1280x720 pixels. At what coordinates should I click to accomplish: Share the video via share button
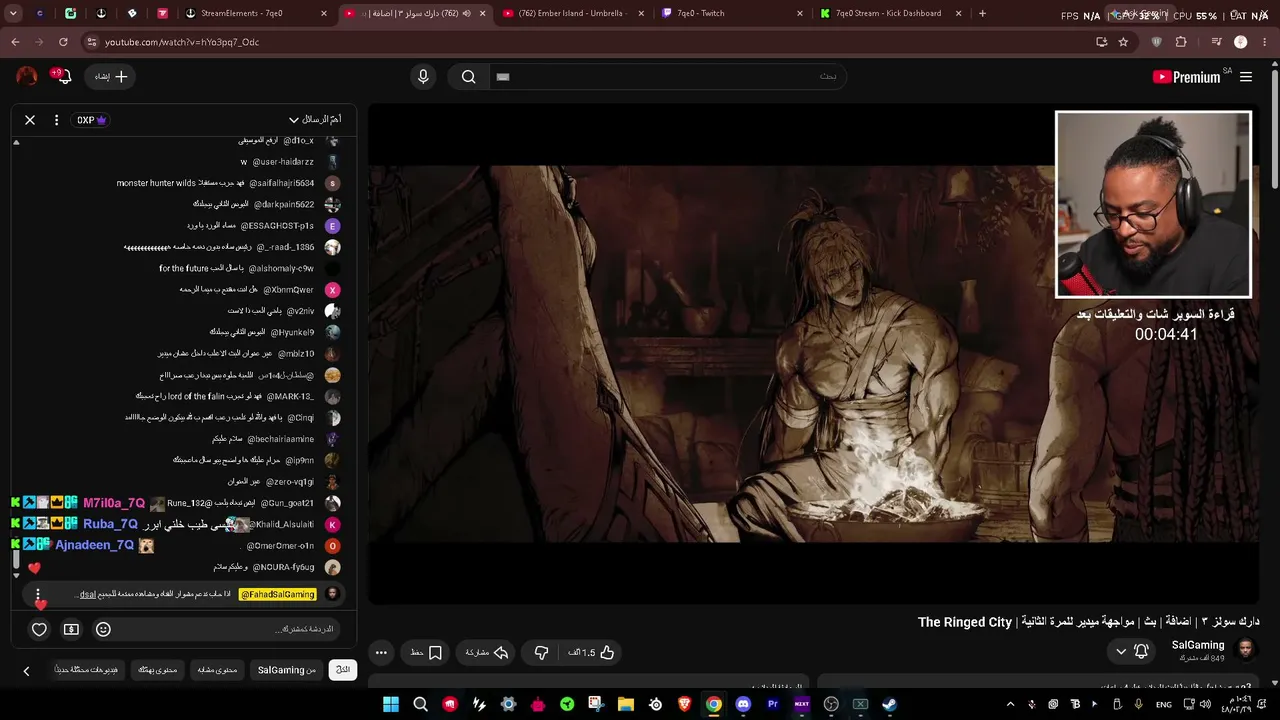(487, 653)
